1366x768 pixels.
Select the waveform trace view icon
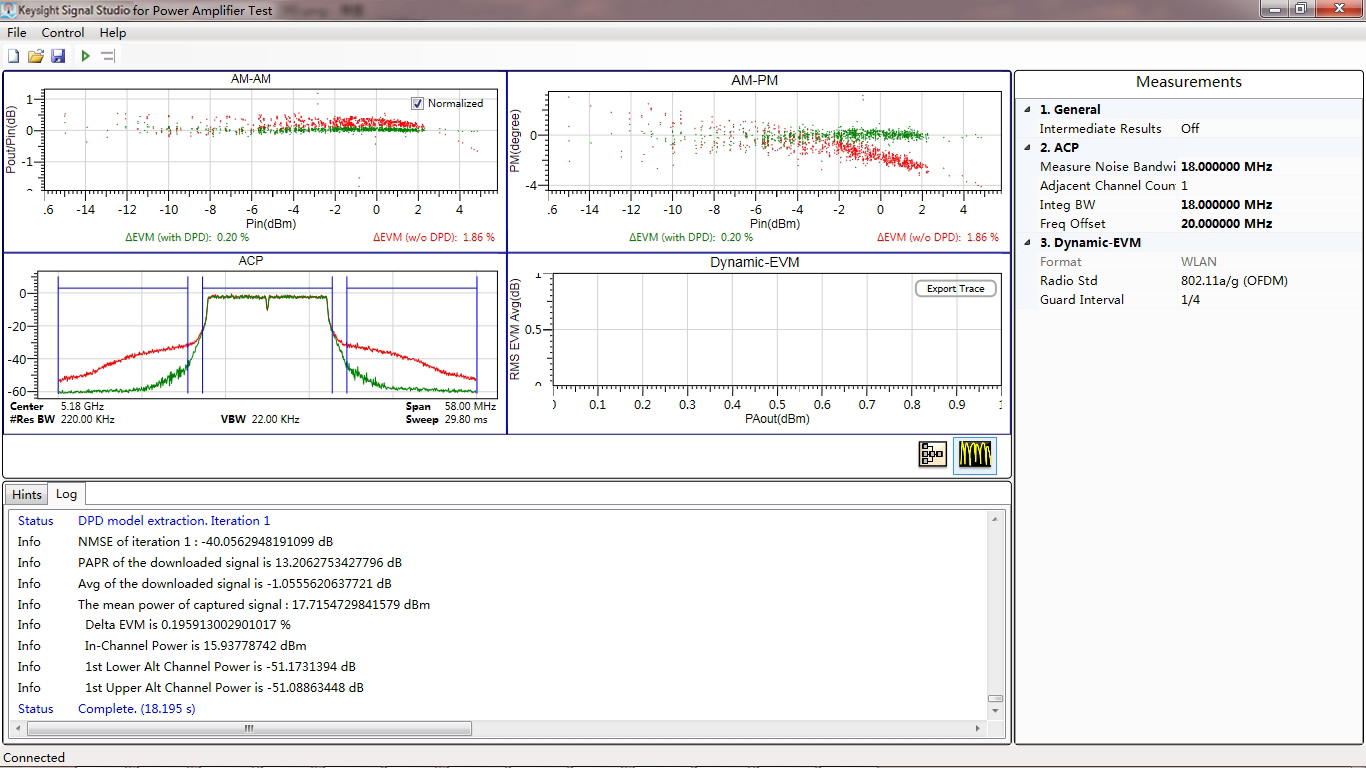coord(974,454)
